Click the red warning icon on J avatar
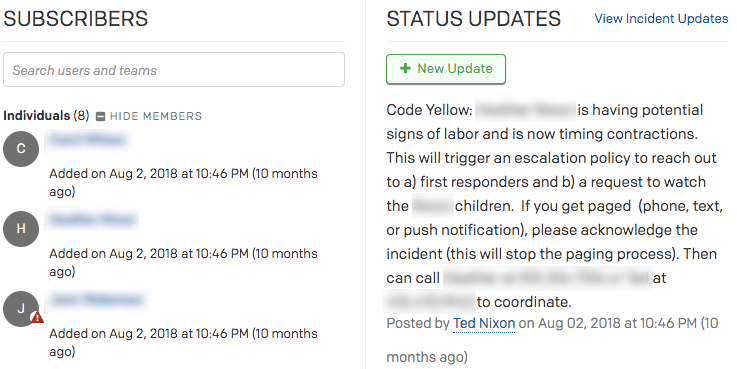Viewport: 737px width, 369px height. (37, 318)
